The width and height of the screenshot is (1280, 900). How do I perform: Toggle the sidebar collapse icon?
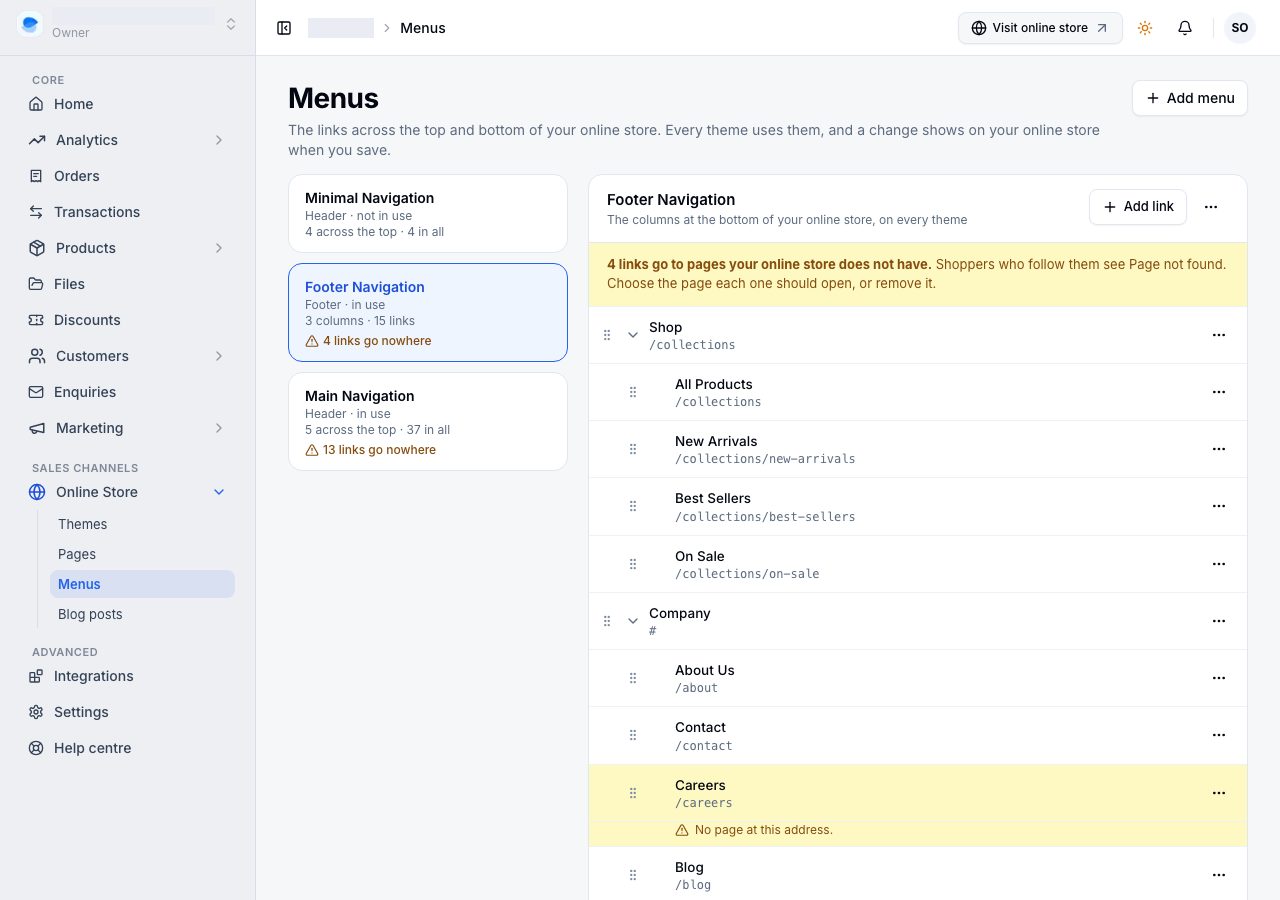284,28
